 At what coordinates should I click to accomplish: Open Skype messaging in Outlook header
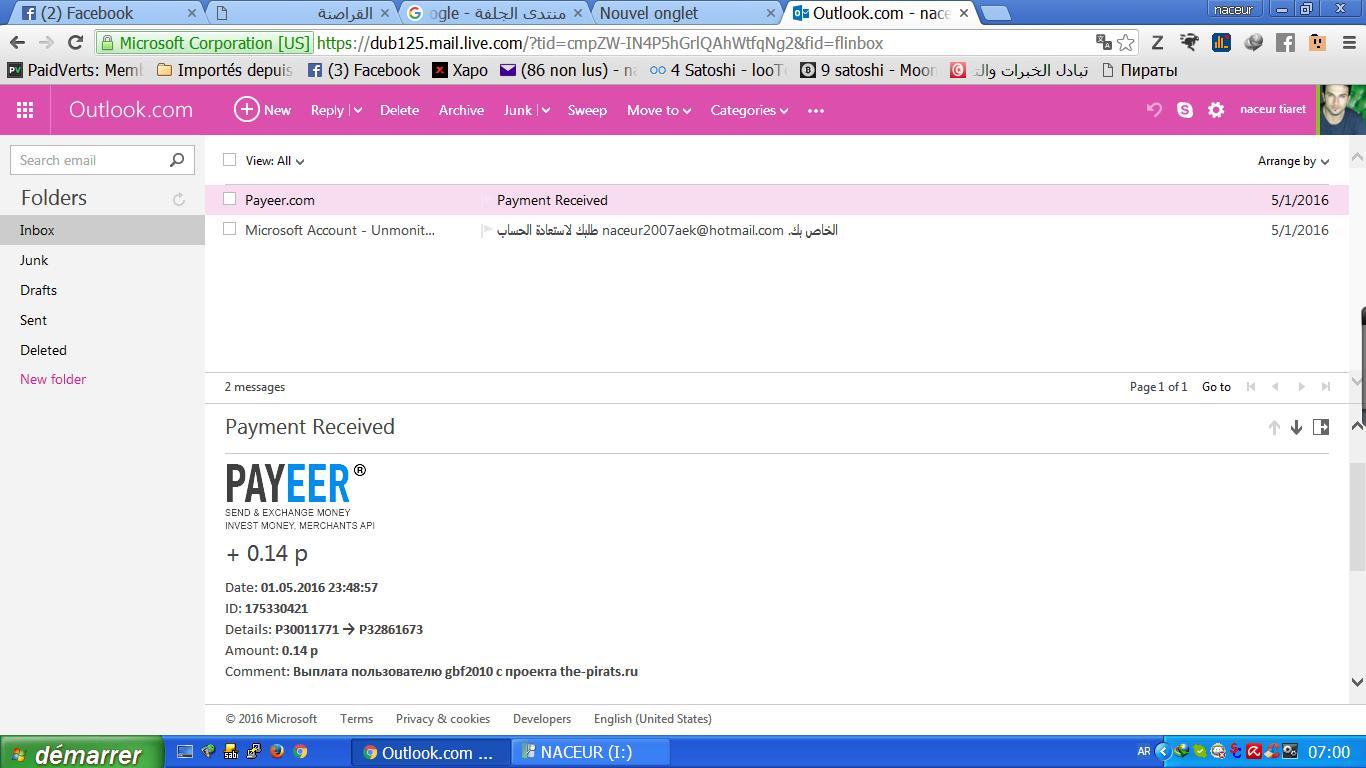point(1185,110)
